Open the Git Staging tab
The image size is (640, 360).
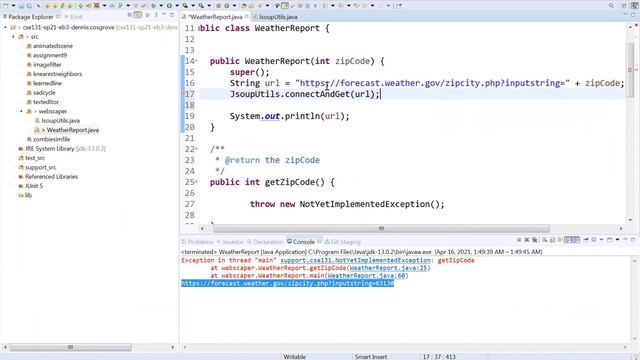[x=343, y=242]
